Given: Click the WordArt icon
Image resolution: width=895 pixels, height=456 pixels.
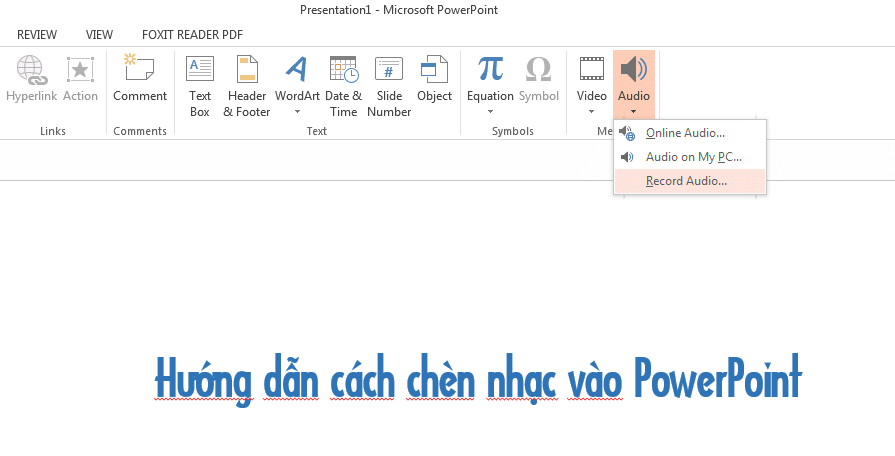Looking at the screenshot, I should tap(297, 69).
